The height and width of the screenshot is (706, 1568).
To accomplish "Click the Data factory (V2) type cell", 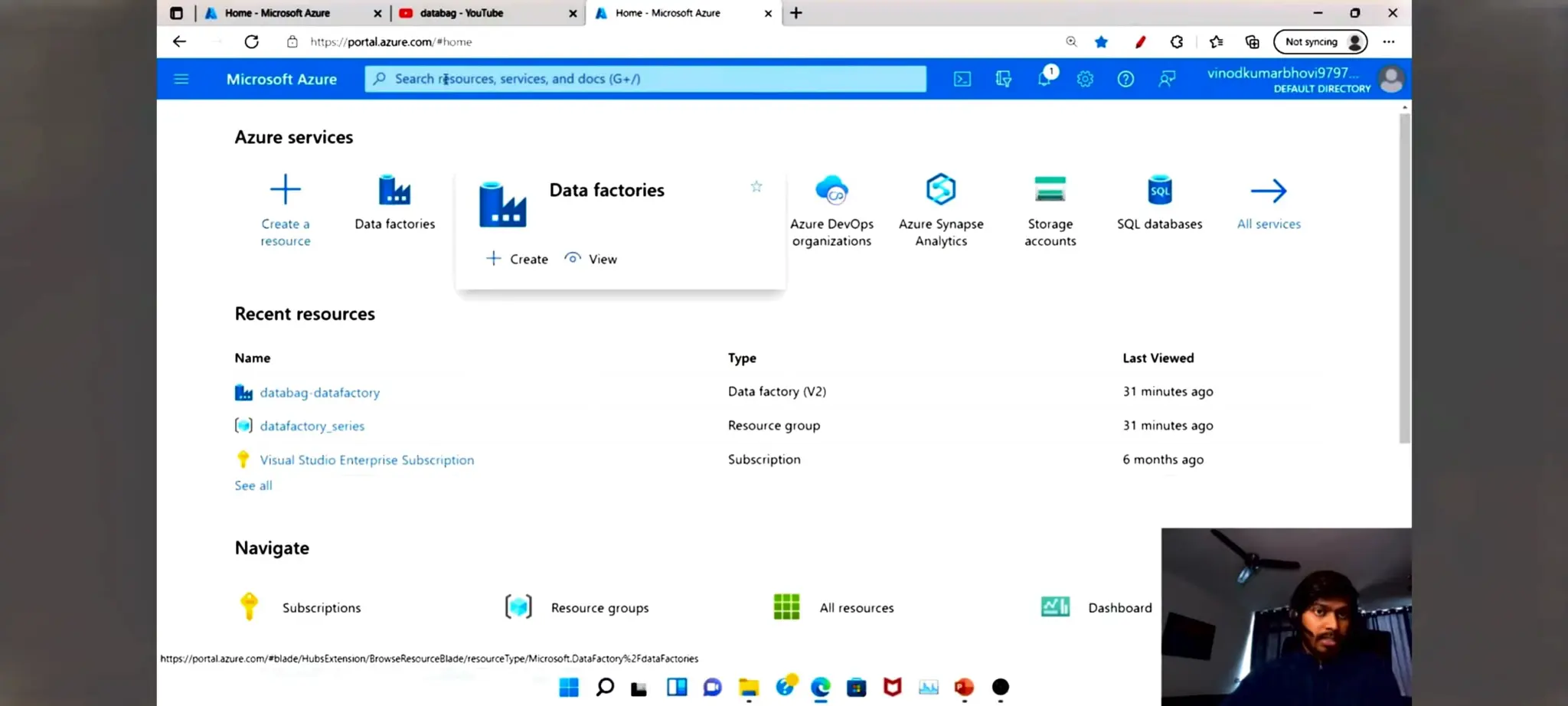I will [x=776, y=391].
